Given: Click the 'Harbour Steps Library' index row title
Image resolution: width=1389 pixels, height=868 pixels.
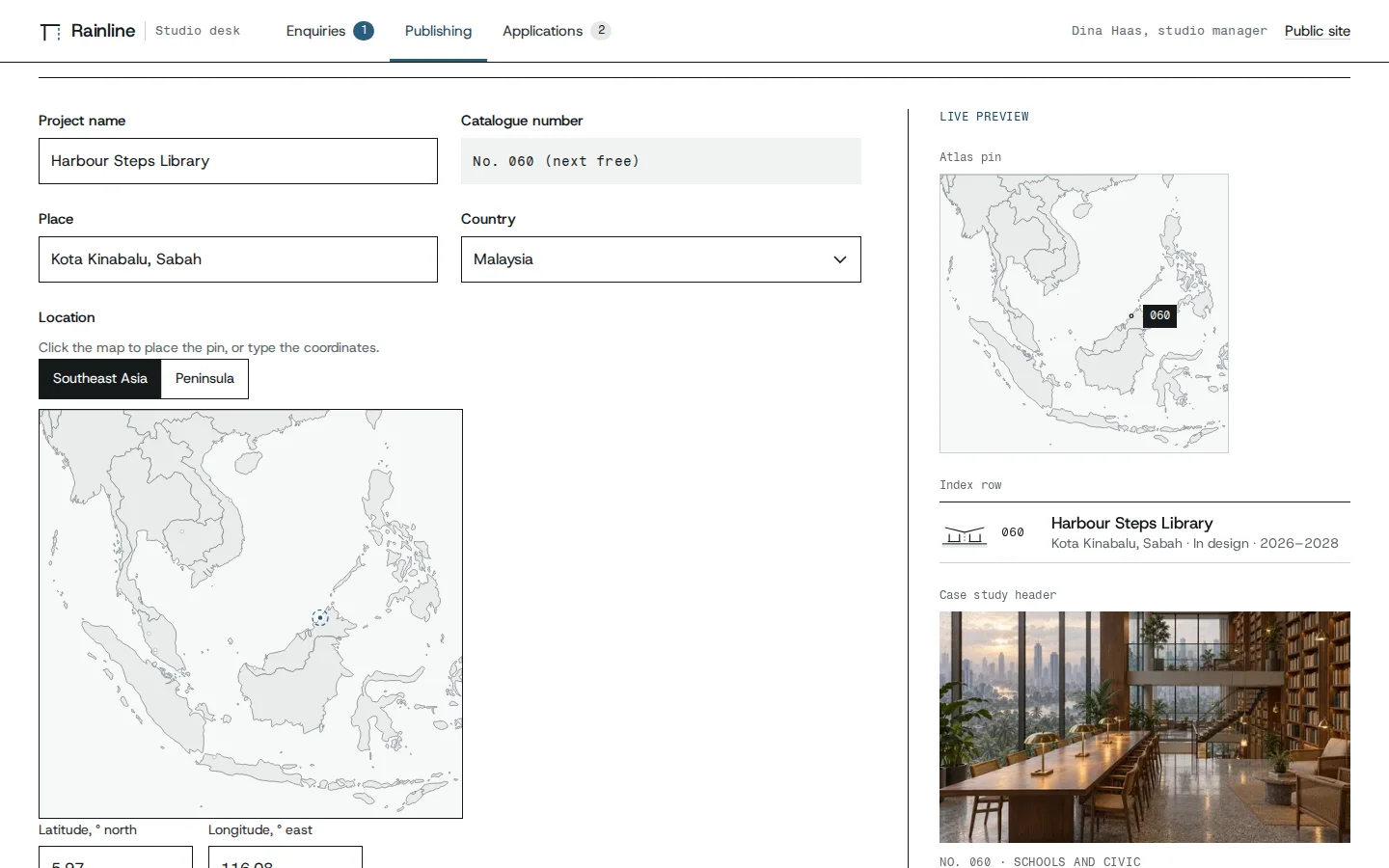Looking at the screenshot, I should 1132,523.
